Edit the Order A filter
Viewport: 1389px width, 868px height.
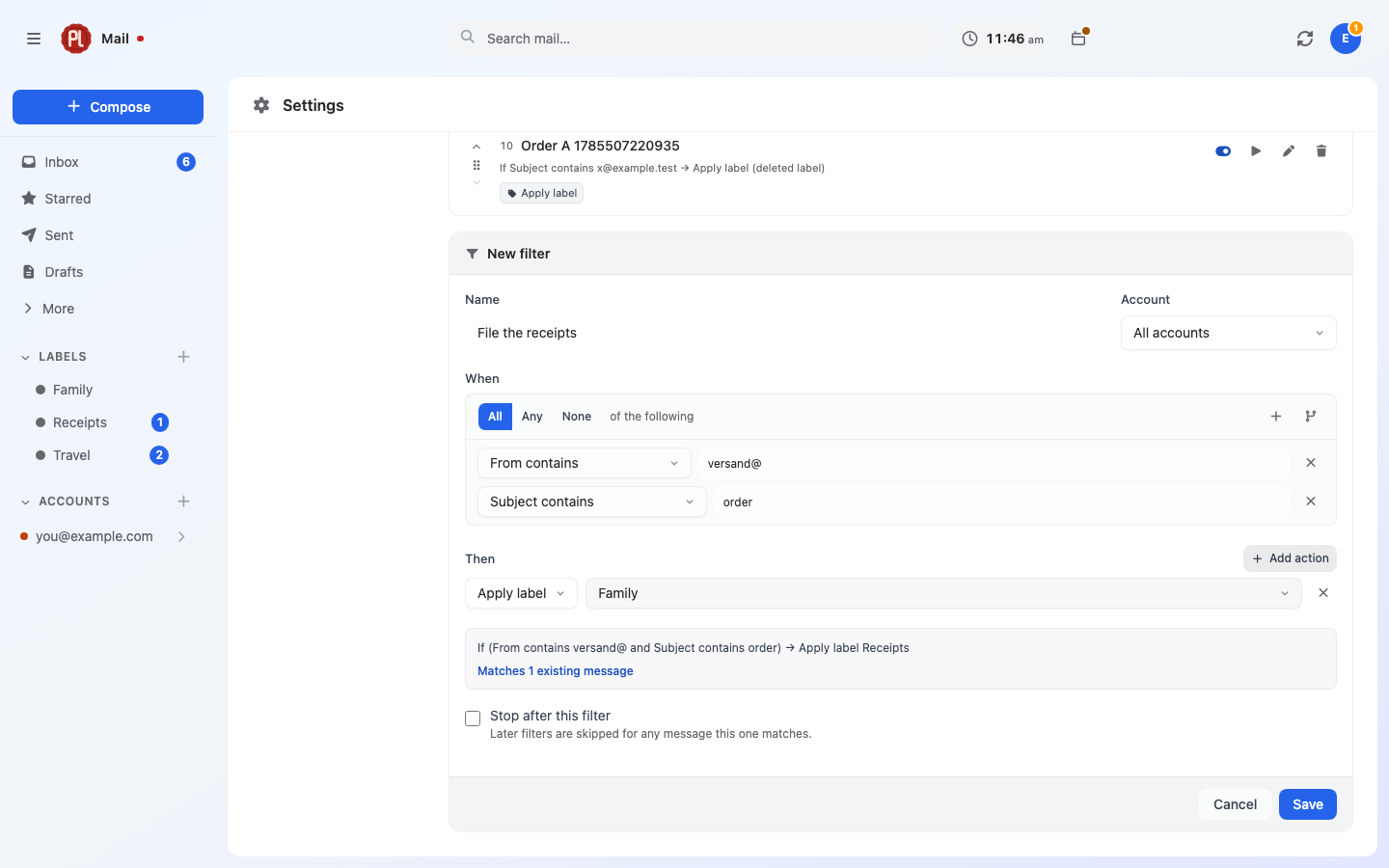click(x=1289, y=151)
